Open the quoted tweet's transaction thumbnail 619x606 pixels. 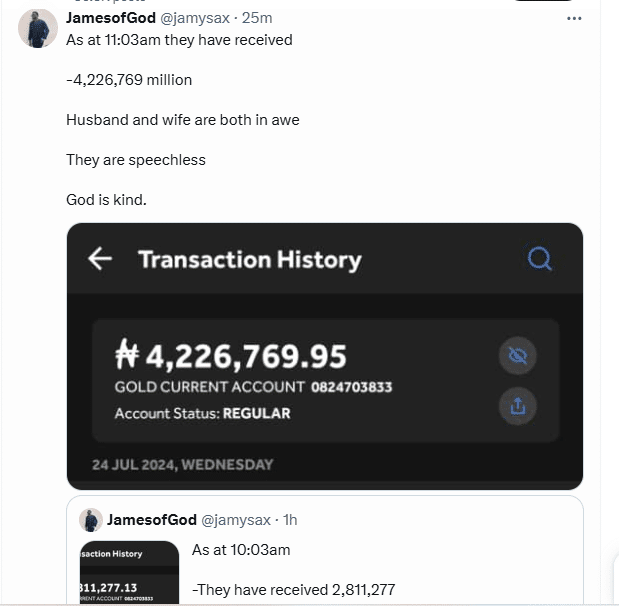coord(128,572)
